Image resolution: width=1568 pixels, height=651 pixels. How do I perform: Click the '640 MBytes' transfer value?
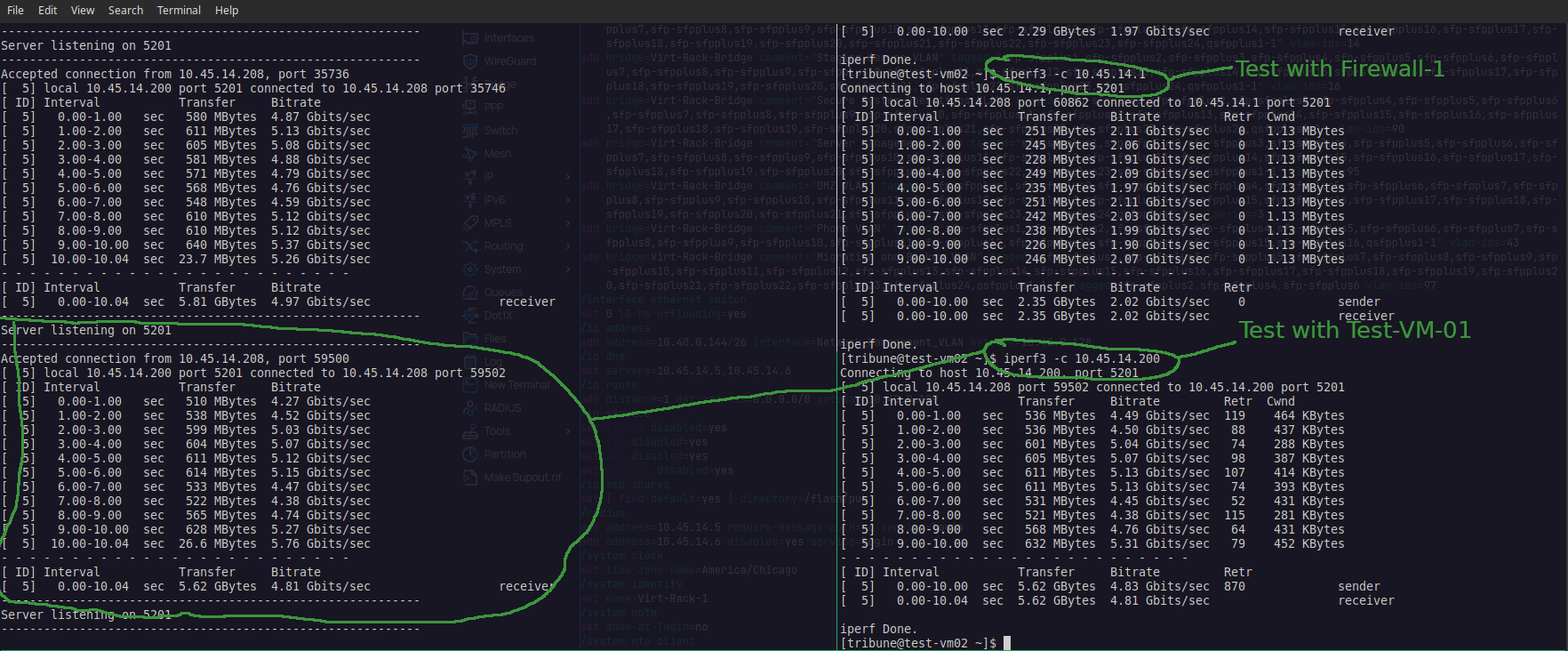(221, 245)
